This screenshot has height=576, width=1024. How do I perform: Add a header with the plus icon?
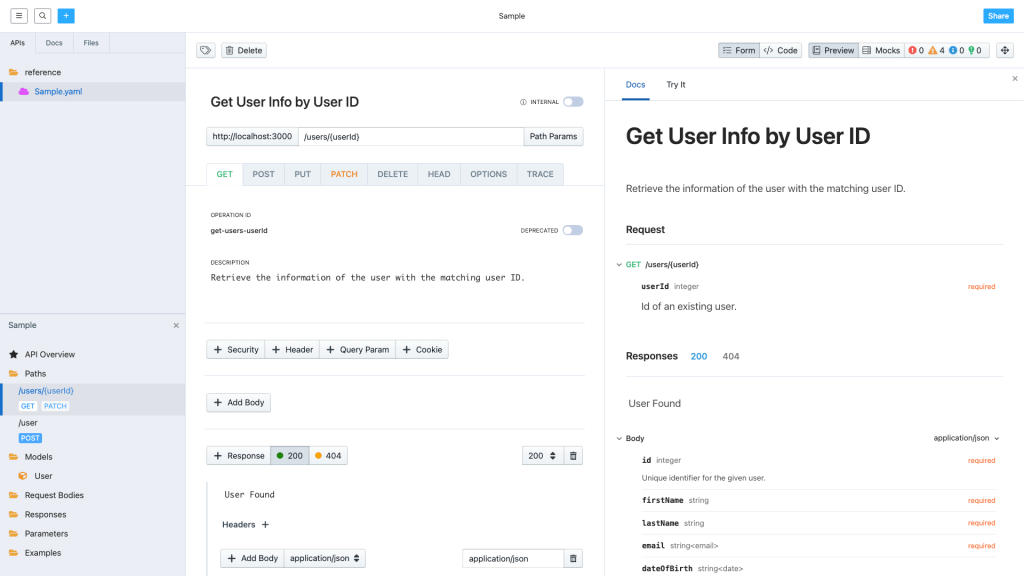[x=265, y=524]
